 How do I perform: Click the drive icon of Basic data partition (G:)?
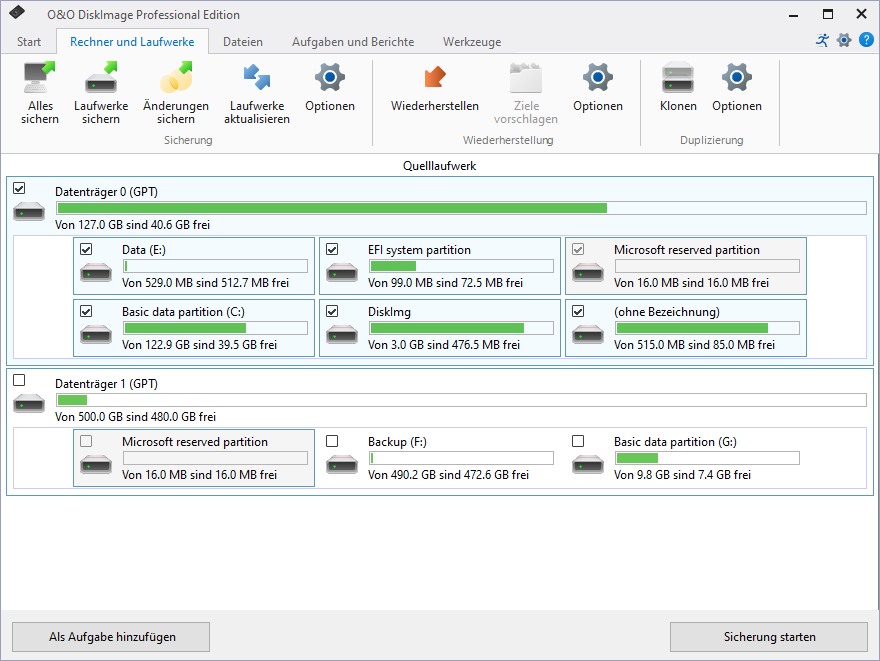(x=588, y=465)
